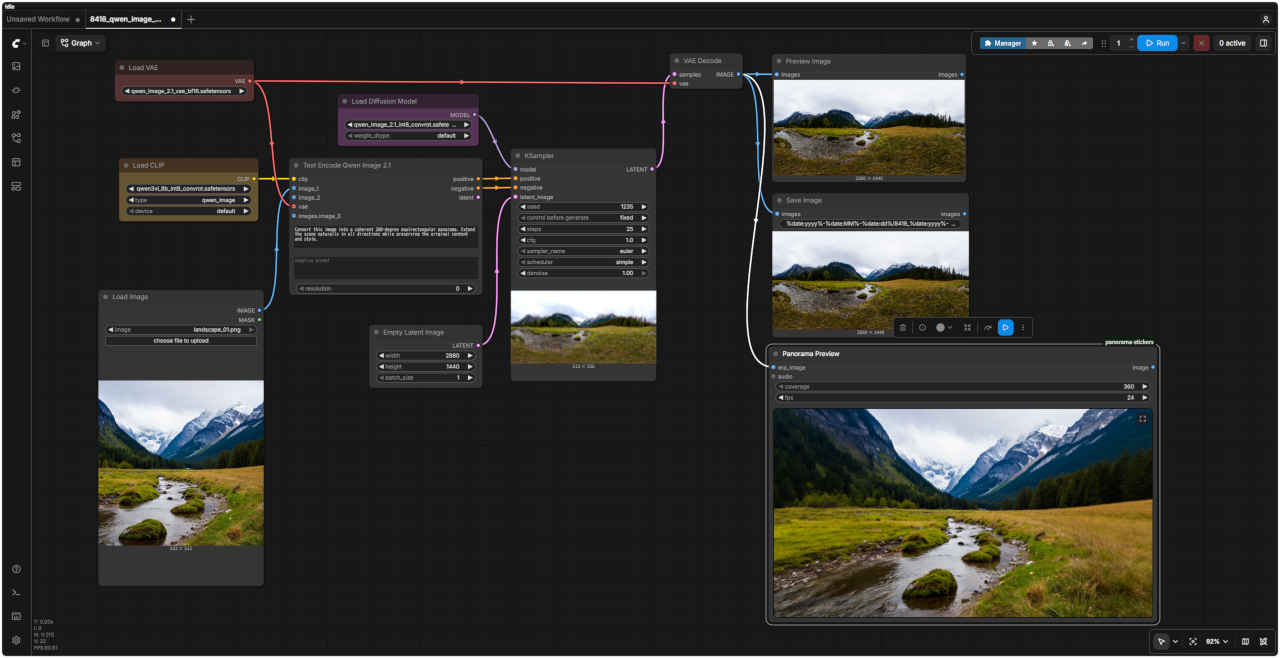Image resolution: width=1280 pixels, height=658 pixels.
Task: Toggle the minimap display
Action: tap(1245, 641)
